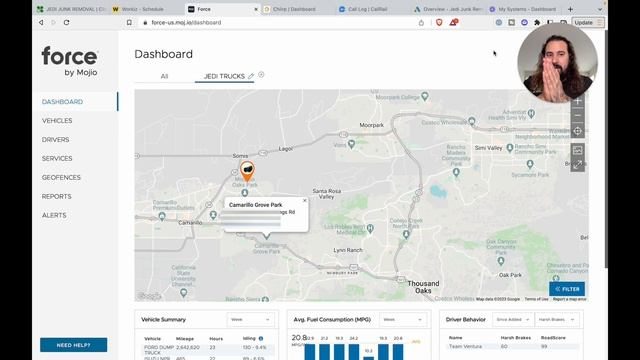
Task: Click the browser back arrow
Action: (x=41, y=22)
